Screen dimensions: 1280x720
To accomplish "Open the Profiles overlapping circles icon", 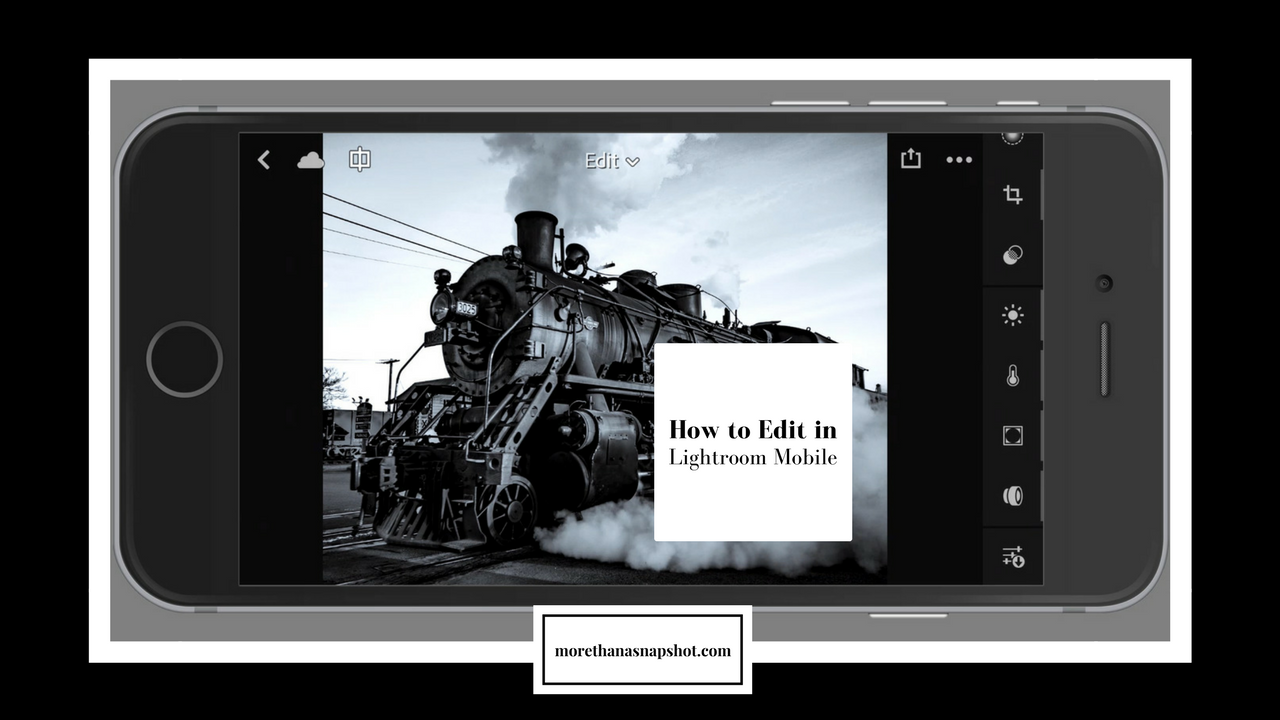I will click(1013, 255).
